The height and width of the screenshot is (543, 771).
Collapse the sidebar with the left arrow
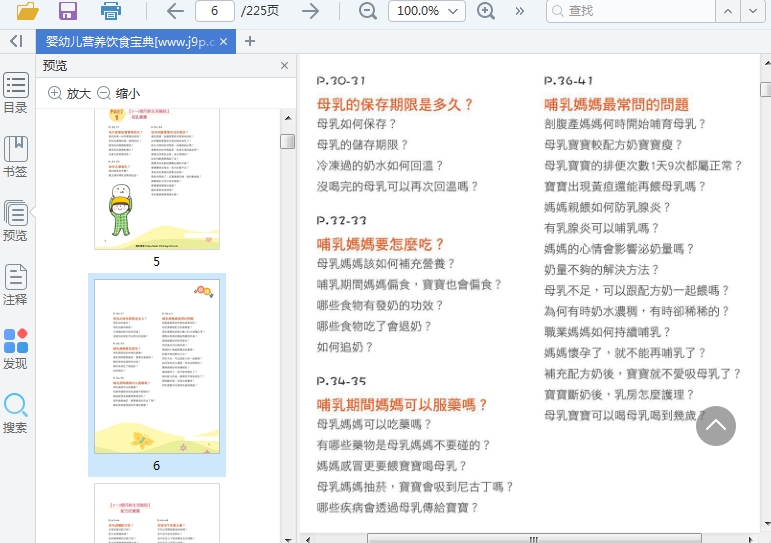(x=15, y=41)
